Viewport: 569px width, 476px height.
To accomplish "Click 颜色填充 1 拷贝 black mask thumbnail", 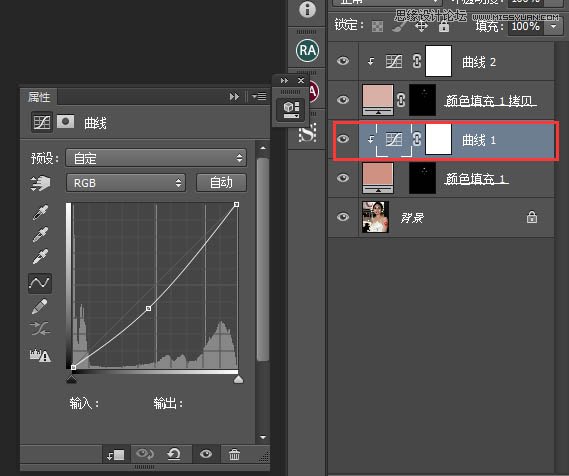I will pyautogui.click(x=422, y=100).
